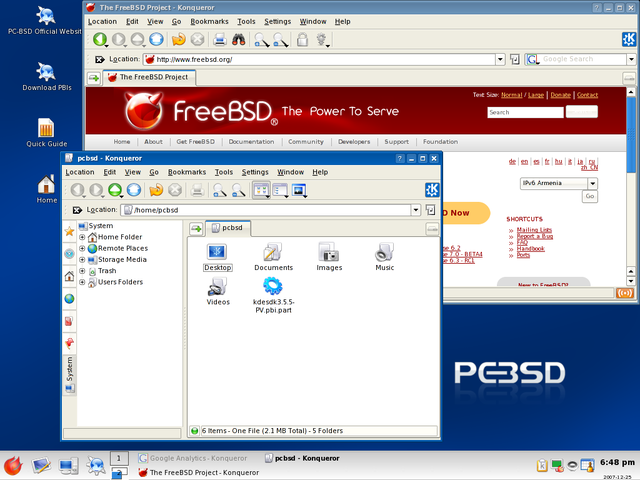Image resolution: width=640 pixels, height=480 pixels.
Task: Select Icon View mode in pcbsd Konqueror
Action: point(261,190)
